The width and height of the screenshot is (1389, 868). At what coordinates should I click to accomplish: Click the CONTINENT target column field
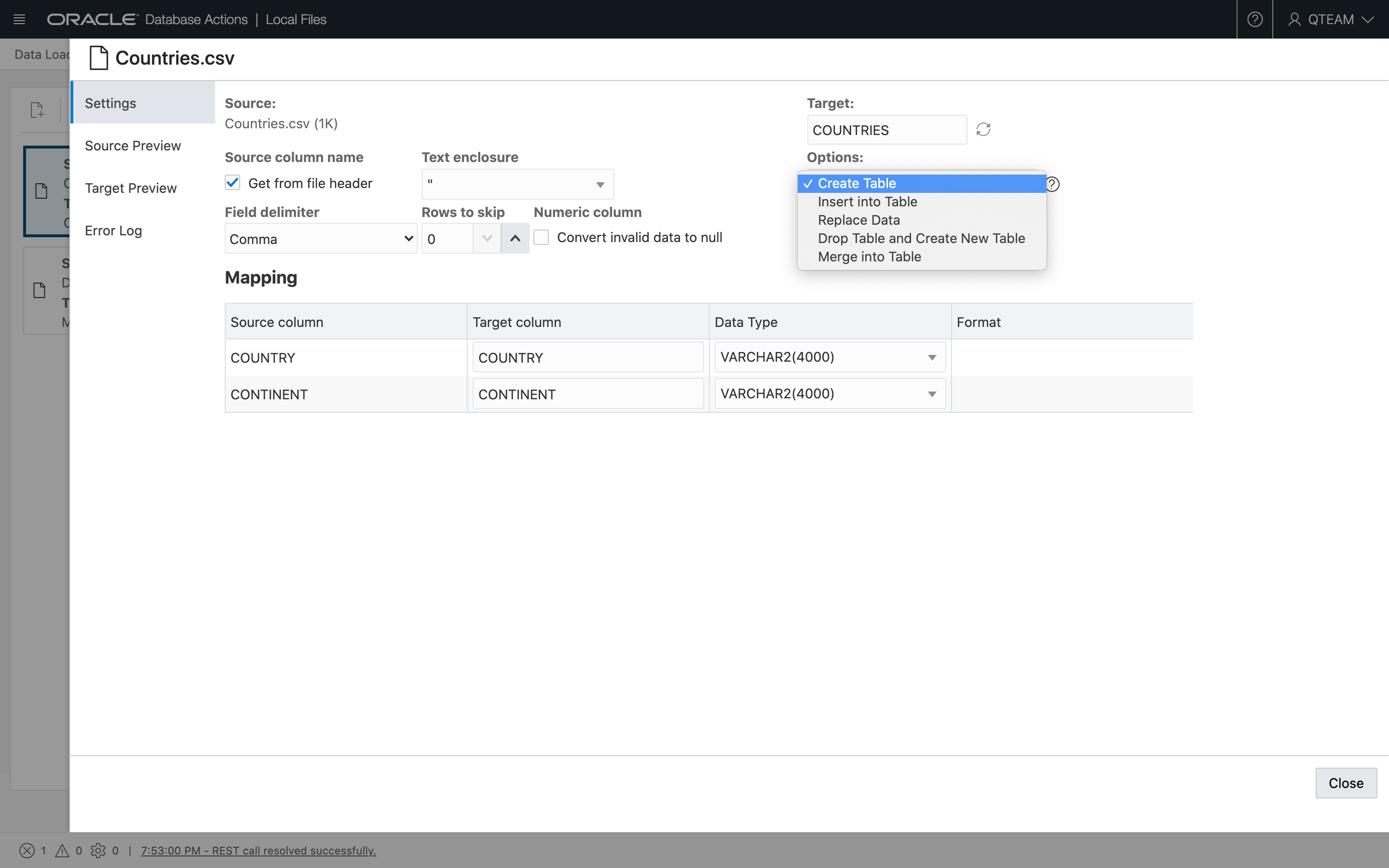point(588,394)
